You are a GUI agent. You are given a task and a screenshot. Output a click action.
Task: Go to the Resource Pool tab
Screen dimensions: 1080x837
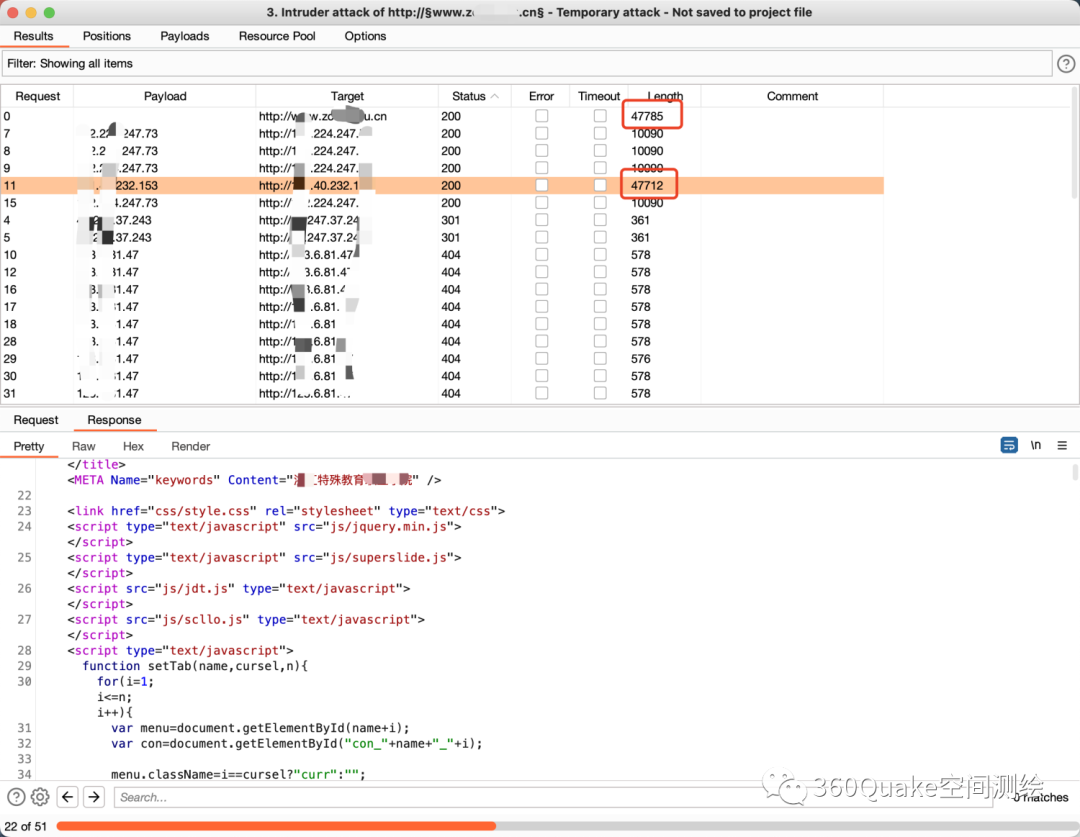click(277, 36)
